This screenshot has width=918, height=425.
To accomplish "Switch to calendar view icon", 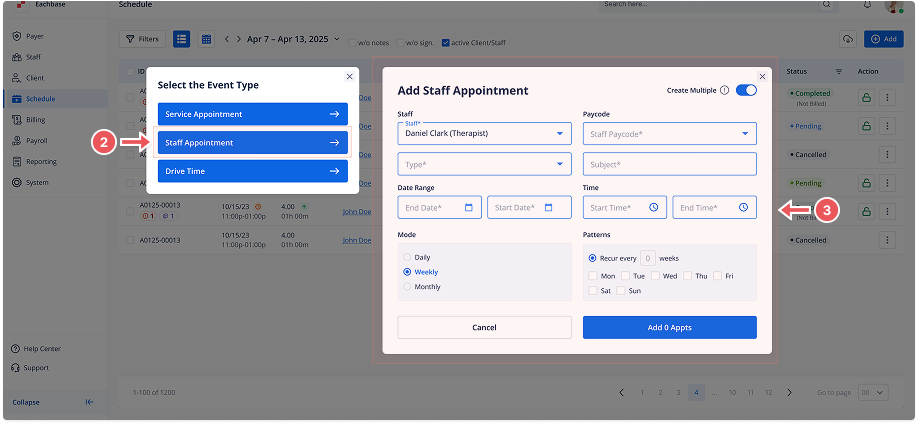I will 206,39.
